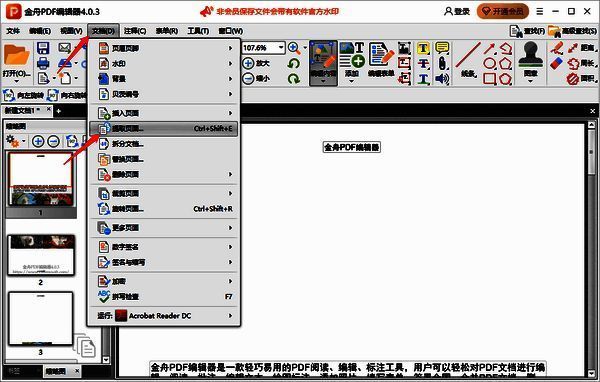Click the 添加 content tool
Viewport: 600px width, 382px height.
click(352, 61)
